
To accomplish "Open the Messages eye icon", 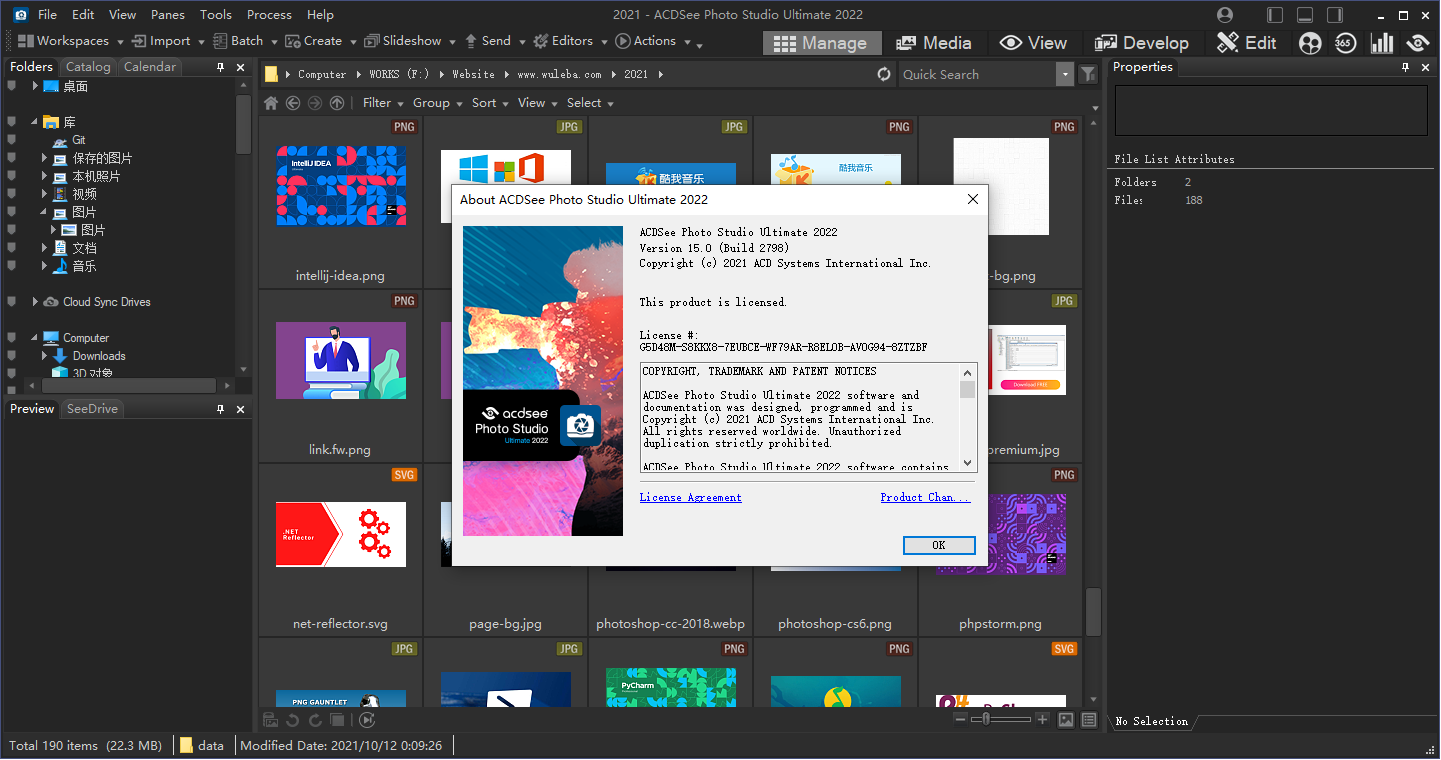I will (1417, 43).
